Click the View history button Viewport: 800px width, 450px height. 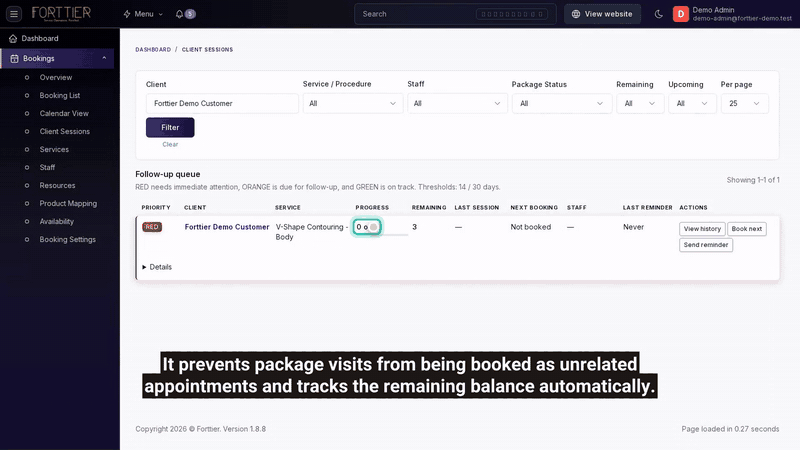pyautogui.click(x=702, y=229)
